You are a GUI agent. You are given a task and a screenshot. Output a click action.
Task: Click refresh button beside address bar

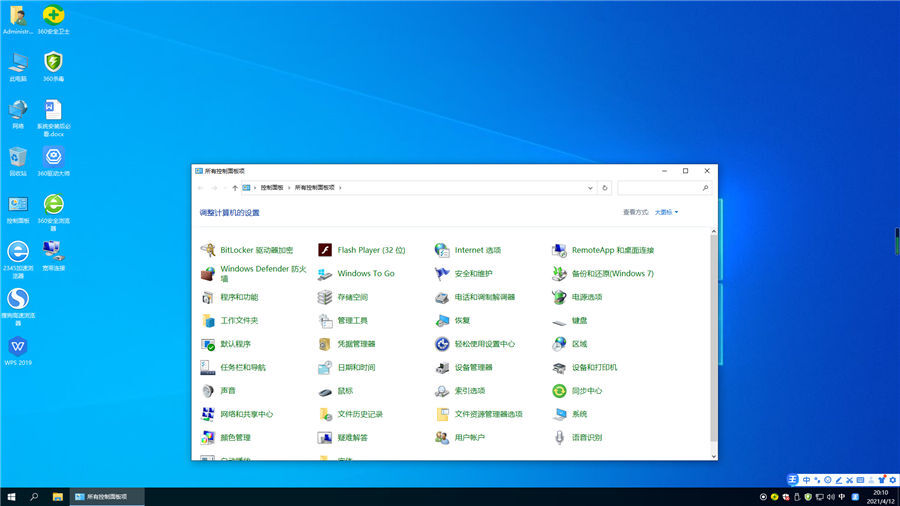pyautogui.click(x=604, y=187)
